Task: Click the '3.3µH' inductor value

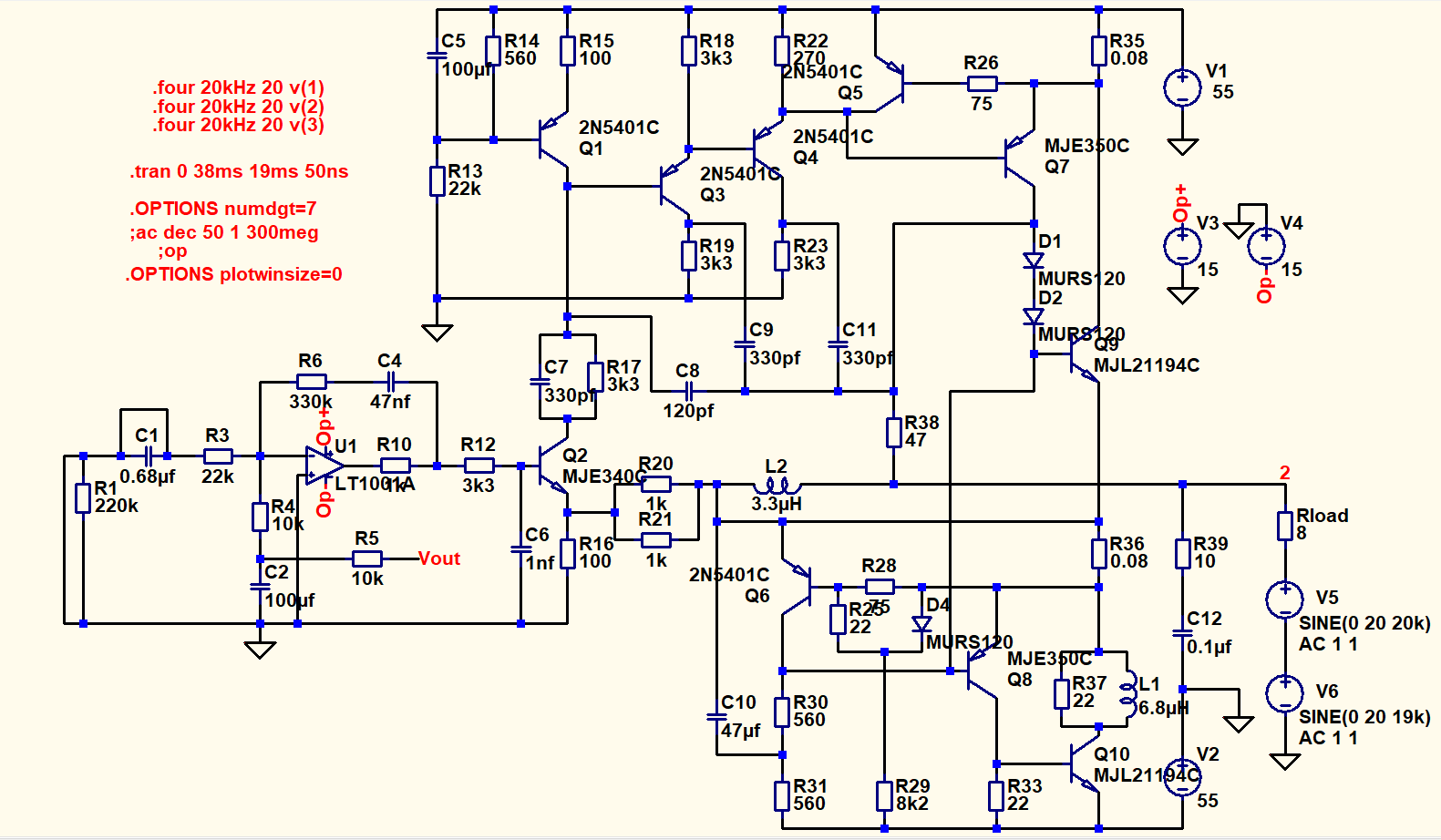Action: tap(777, 504)
